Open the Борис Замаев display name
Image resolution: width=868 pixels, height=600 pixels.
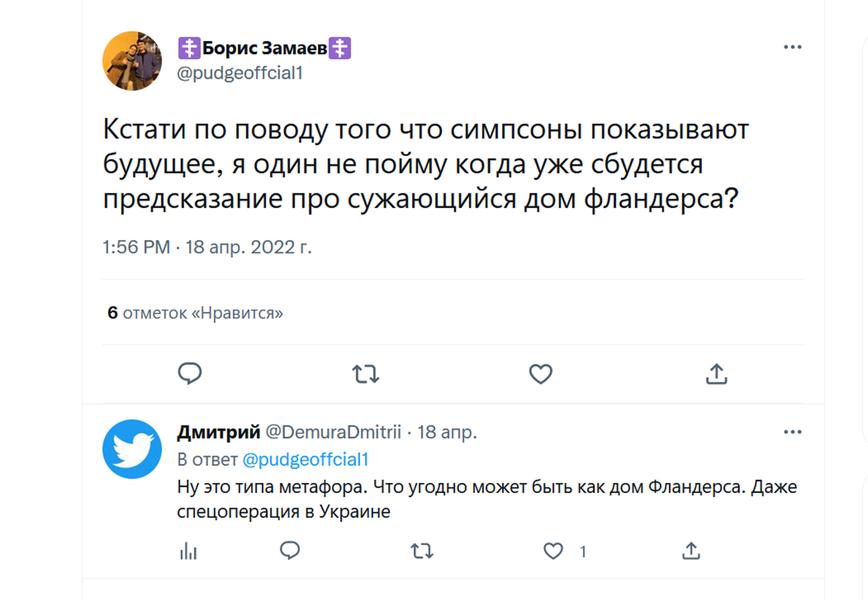pyautogui.click(x=264, y=48)
